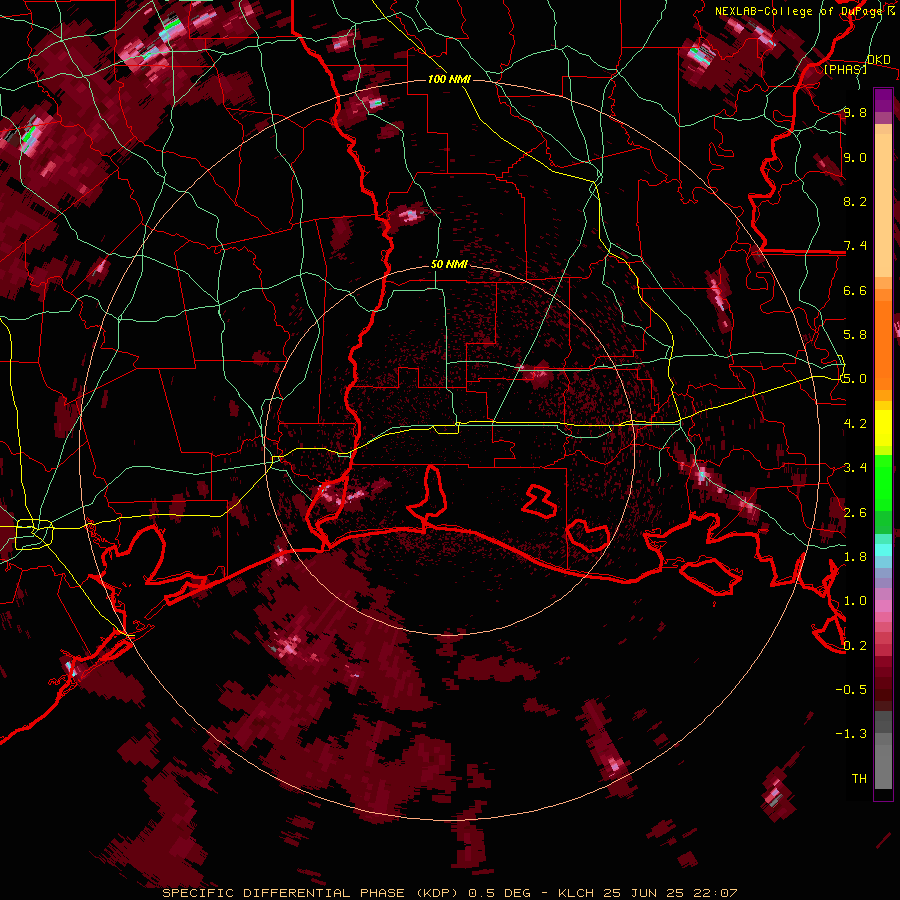Click the -0.5 scale value
The image size is (900, 900).
(851, 690)
